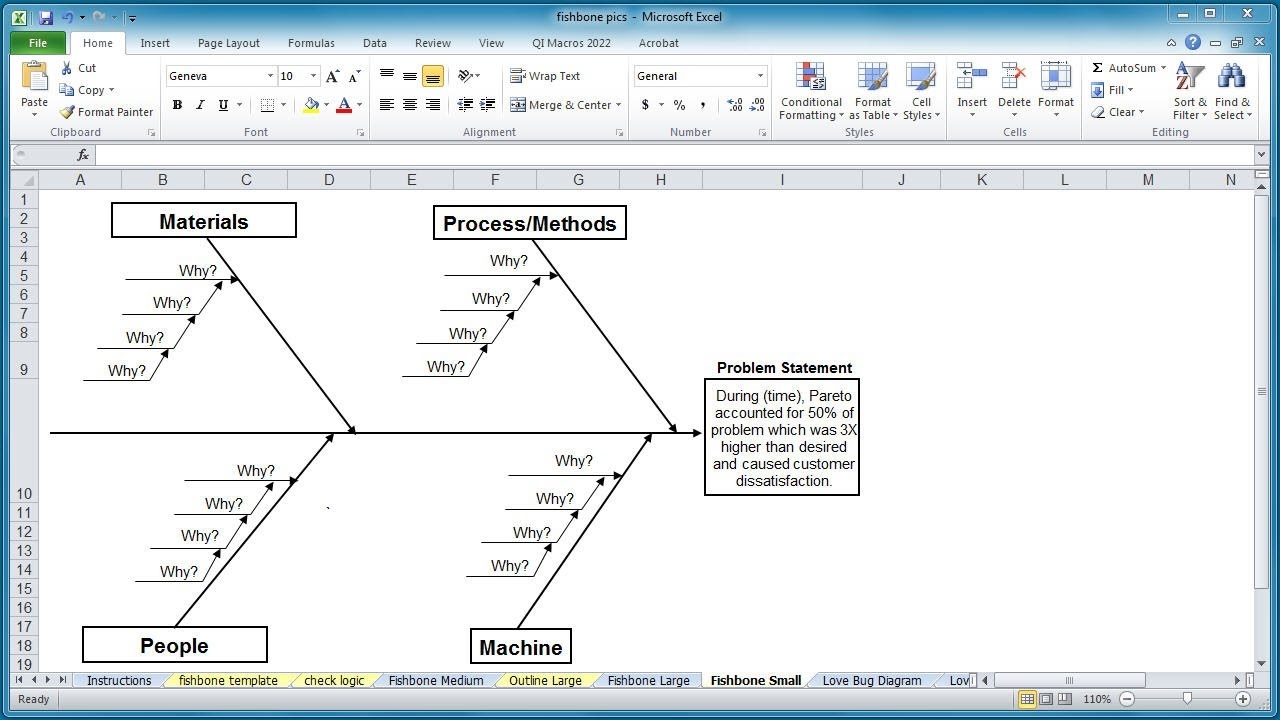Toggle italic formatting
This screenshot has width=1280, height=720.
click(200, 104)
